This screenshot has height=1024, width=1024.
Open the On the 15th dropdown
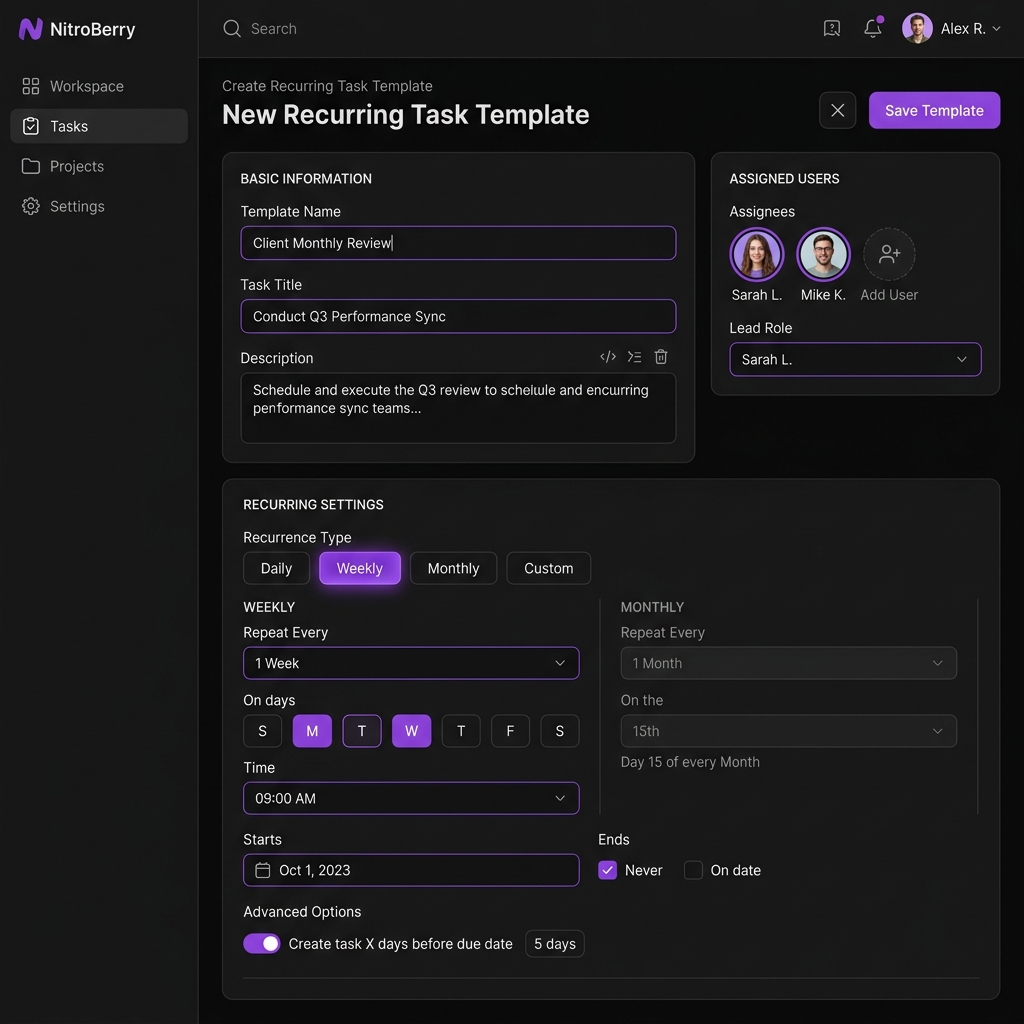[788, 731]
